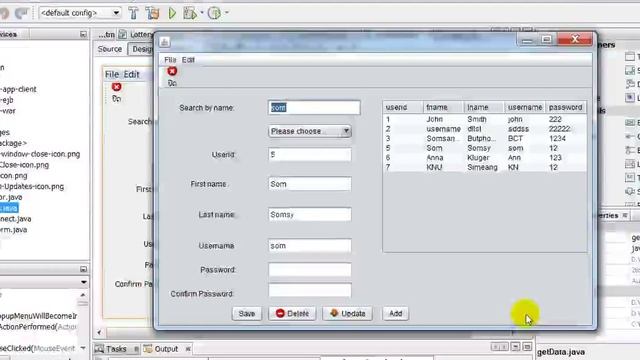The height and width of the screenshot is (360, 640).
Task: Select Scroll Pane icon in the palette
Action: (630, 70)
